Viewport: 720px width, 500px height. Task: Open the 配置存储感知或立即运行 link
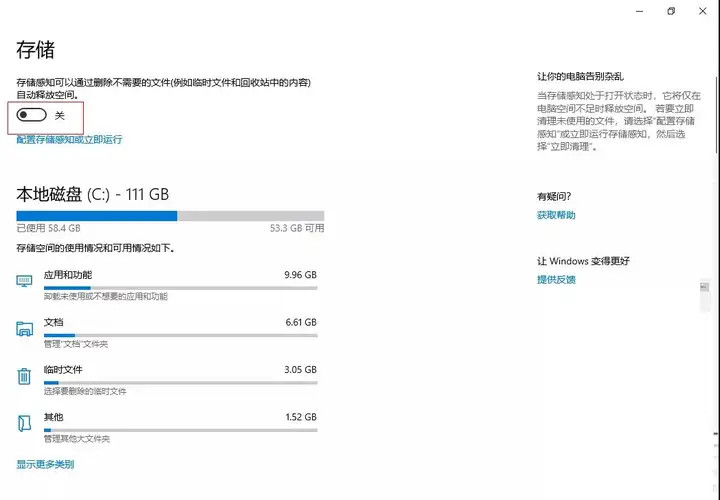click(69, 140)
